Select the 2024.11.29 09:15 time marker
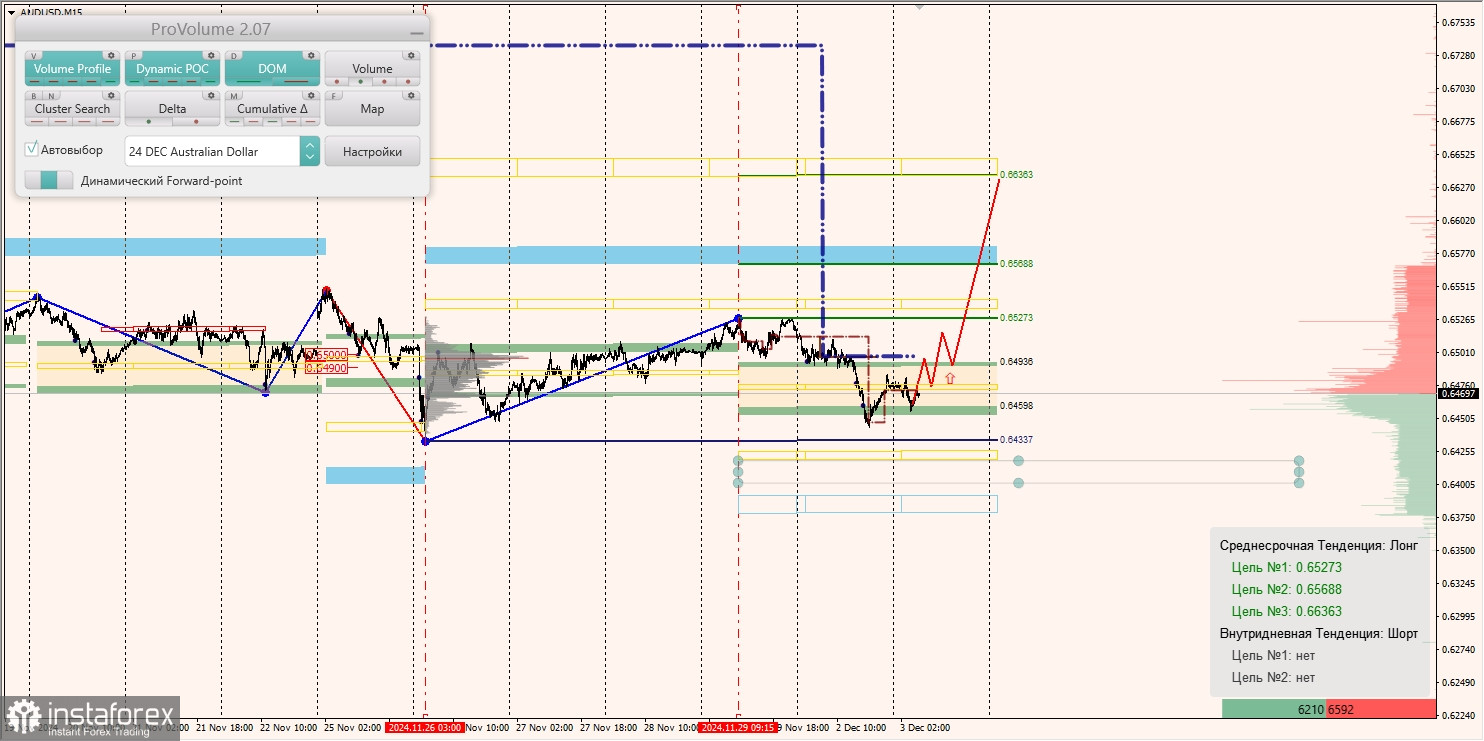This screenshot has width=1484, height=741. 738,727
